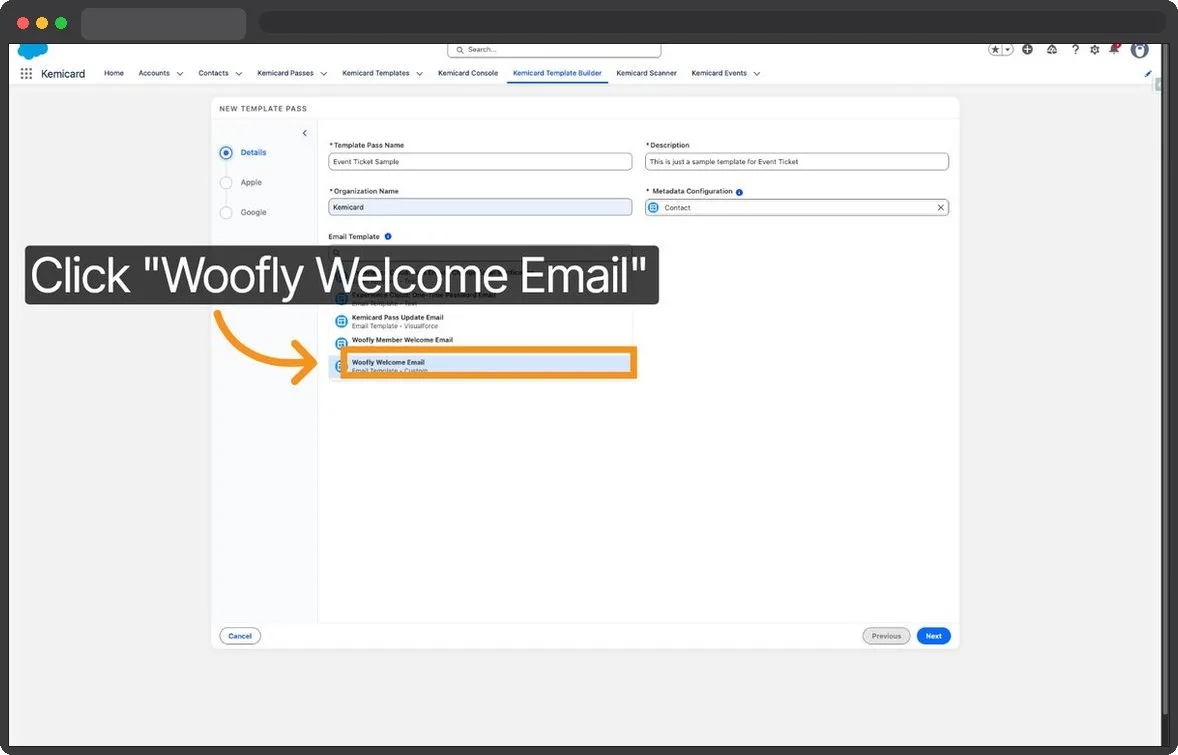Click the global Search field
Viewport: 1178px width, 755px height.
pos(554,50)
